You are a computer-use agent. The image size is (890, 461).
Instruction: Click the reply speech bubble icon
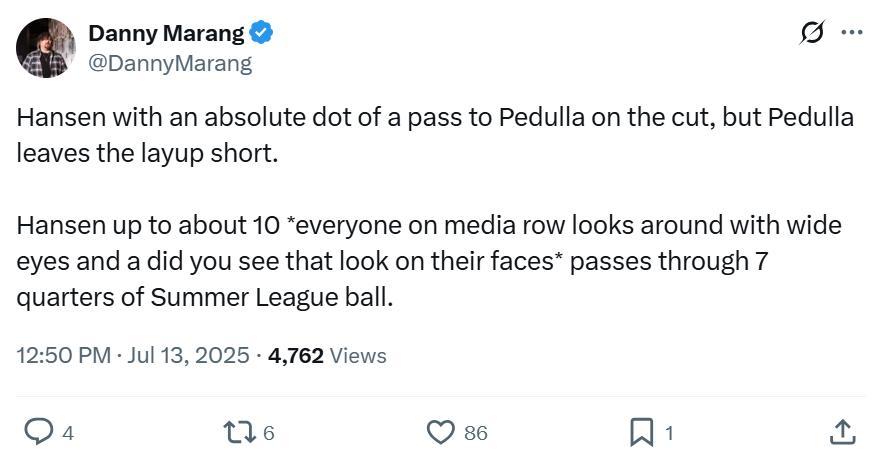[38, 432]
